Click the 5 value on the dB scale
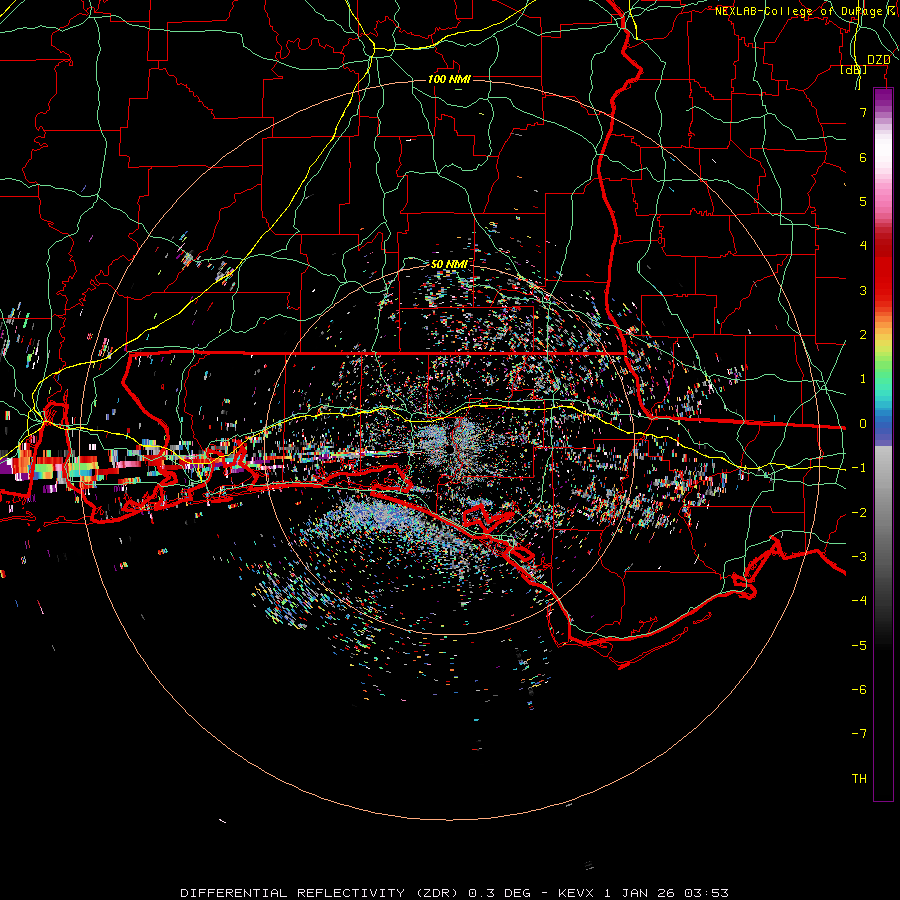Viewport: 900px width, 900px height. click(863, 201)
